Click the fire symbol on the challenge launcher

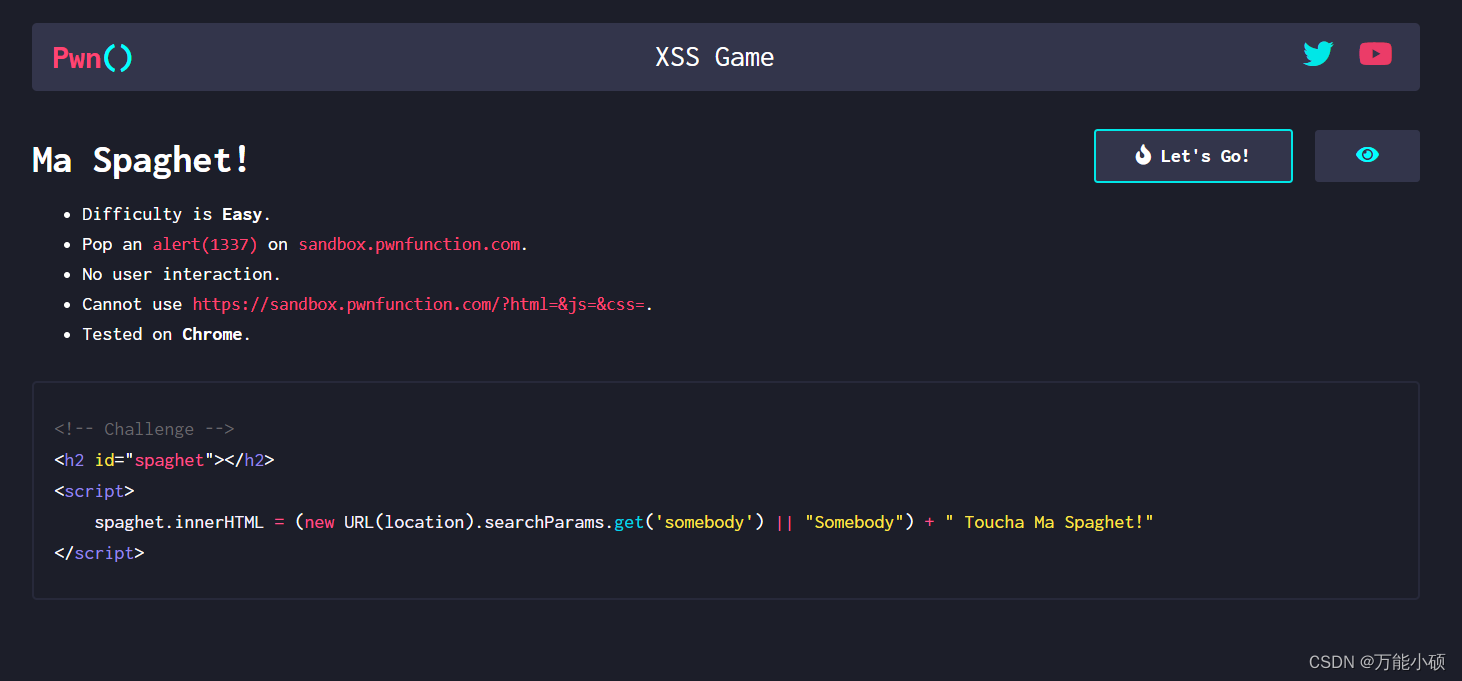1143,155
